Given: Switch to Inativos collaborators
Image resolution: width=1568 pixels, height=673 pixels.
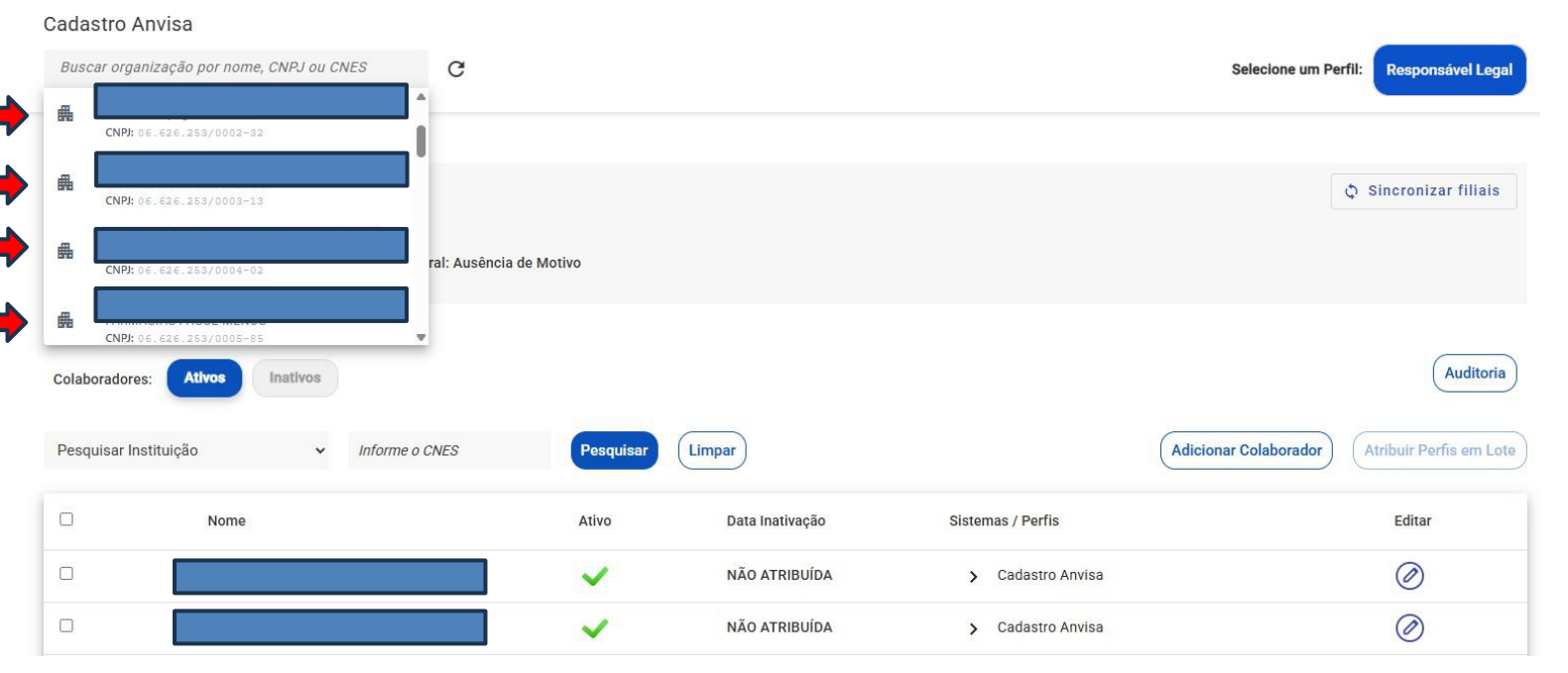Looking at the screenshot, I should pos(295,378).
